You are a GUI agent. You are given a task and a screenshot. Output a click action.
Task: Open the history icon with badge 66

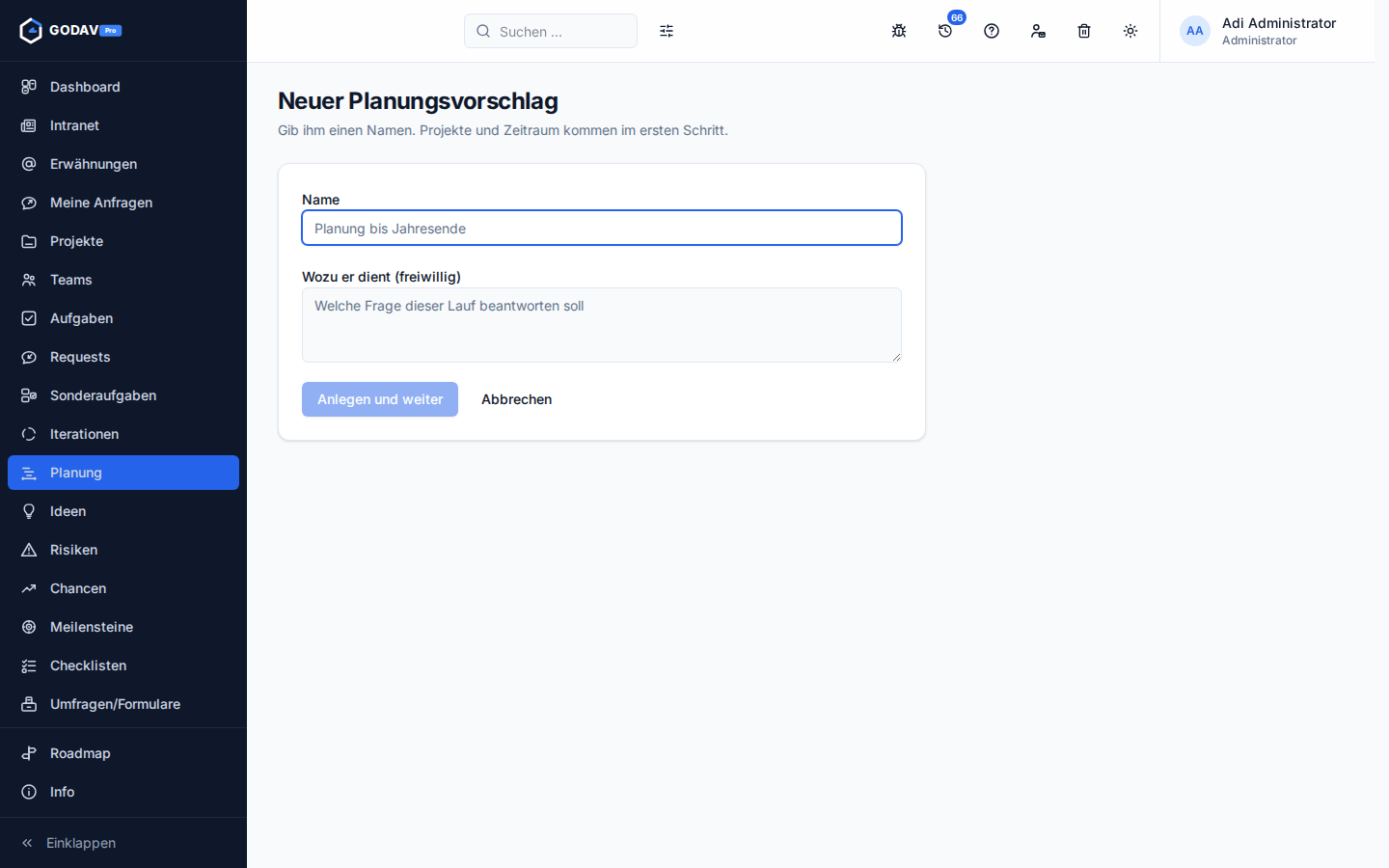(x=945, y=31)
